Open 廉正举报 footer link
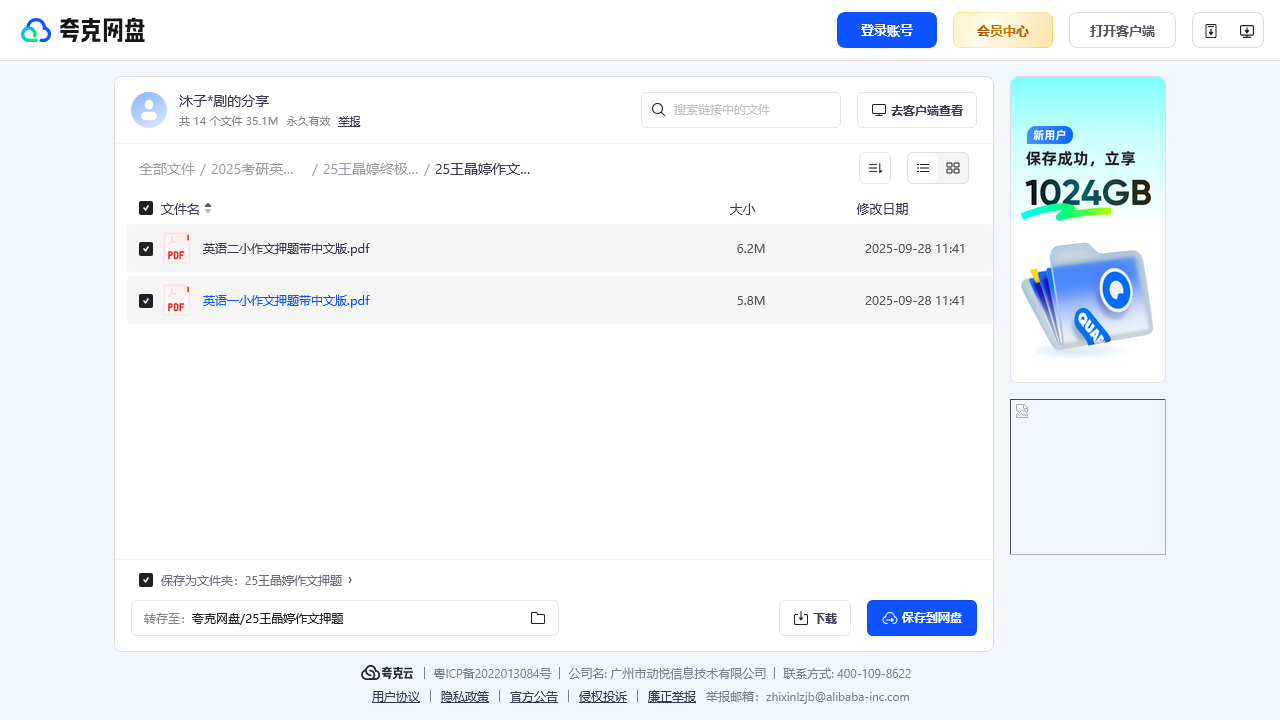1280x720 pixels. [x=672, y=697]
